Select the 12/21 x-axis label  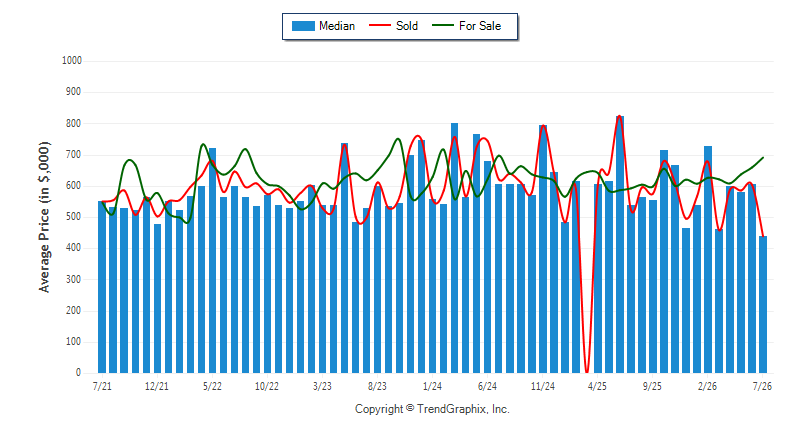tap(157, 386)
